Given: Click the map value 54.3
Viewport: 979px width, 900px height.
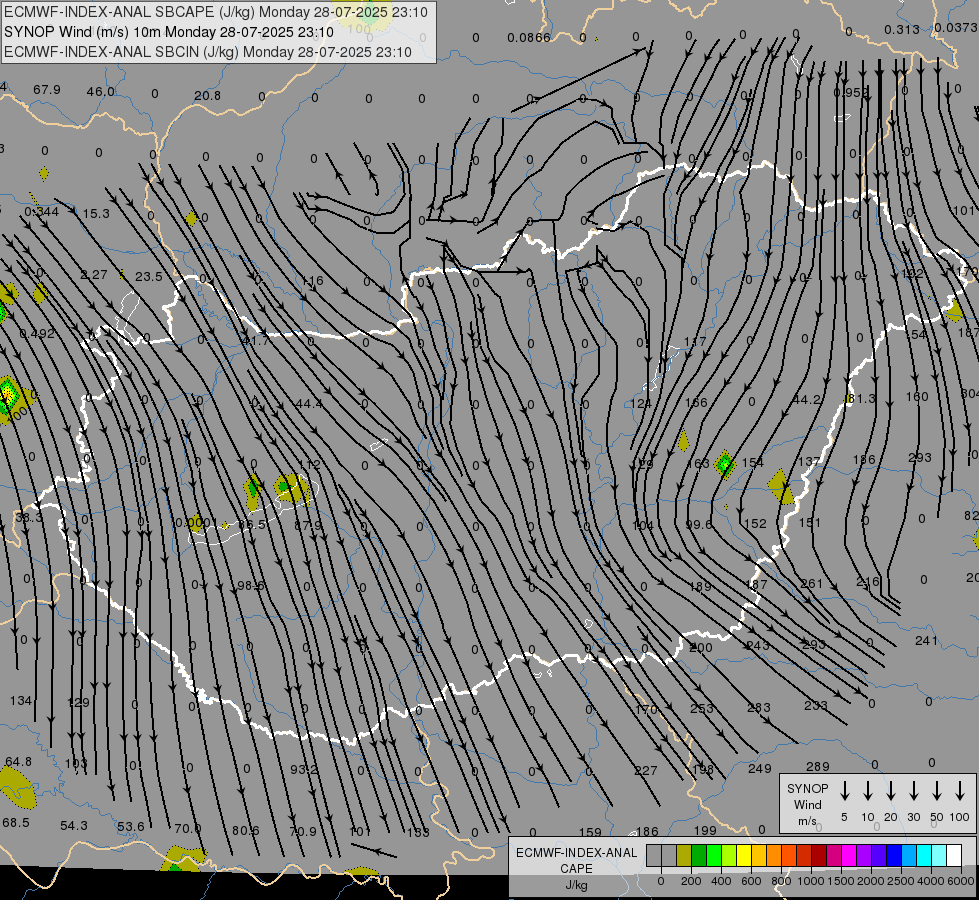Looking at the screenshot, I should tap(74, 826).
